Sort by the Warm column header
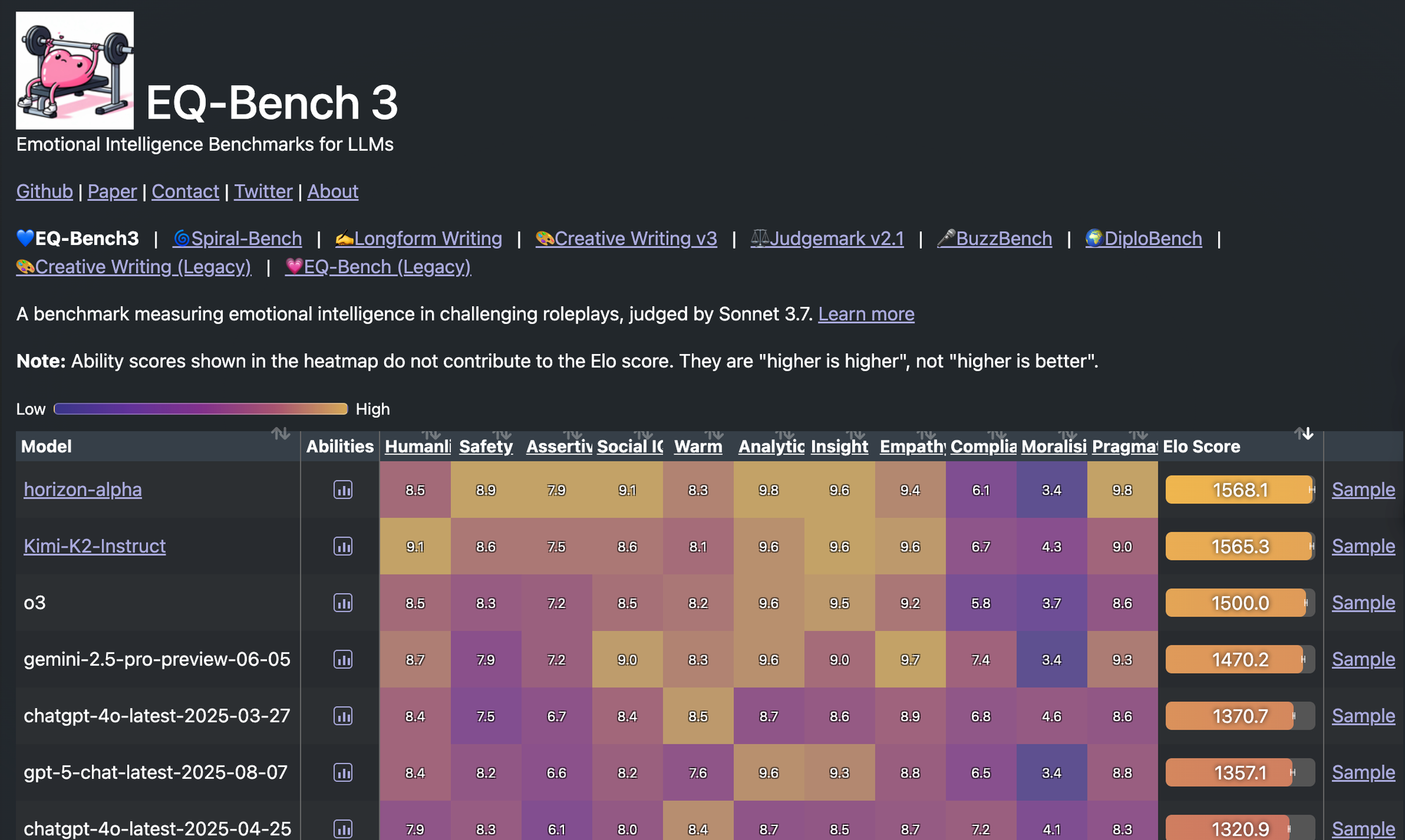Image resolution: width=1405 pixels, height=840 pixels. click(698, 447)
